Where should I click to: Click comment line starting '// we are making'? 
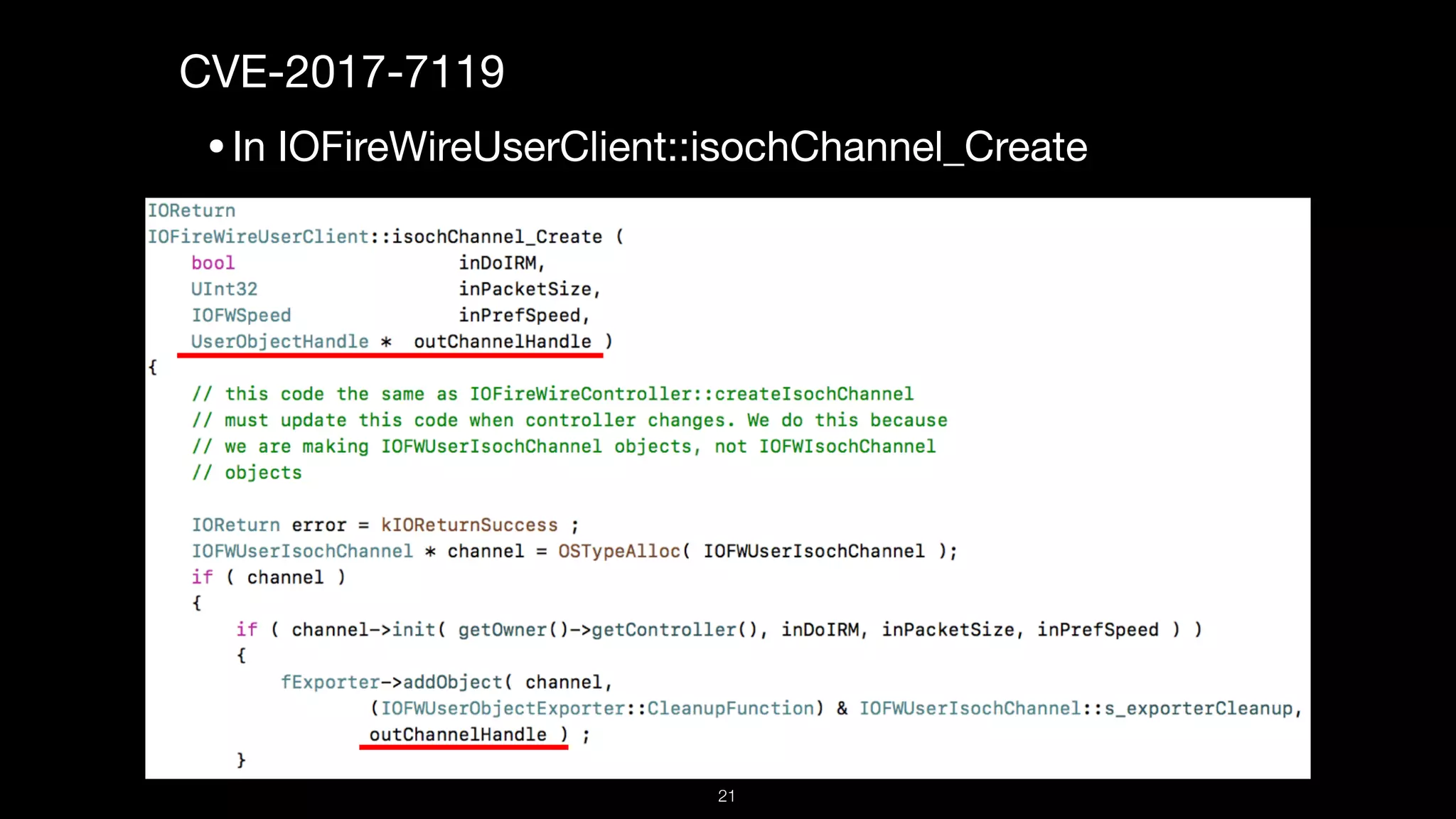[x=564, y=446]
